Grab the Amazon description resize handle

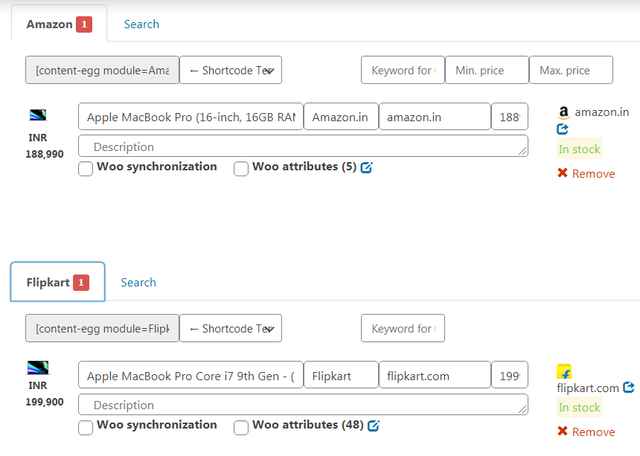[x=522, y=151]
